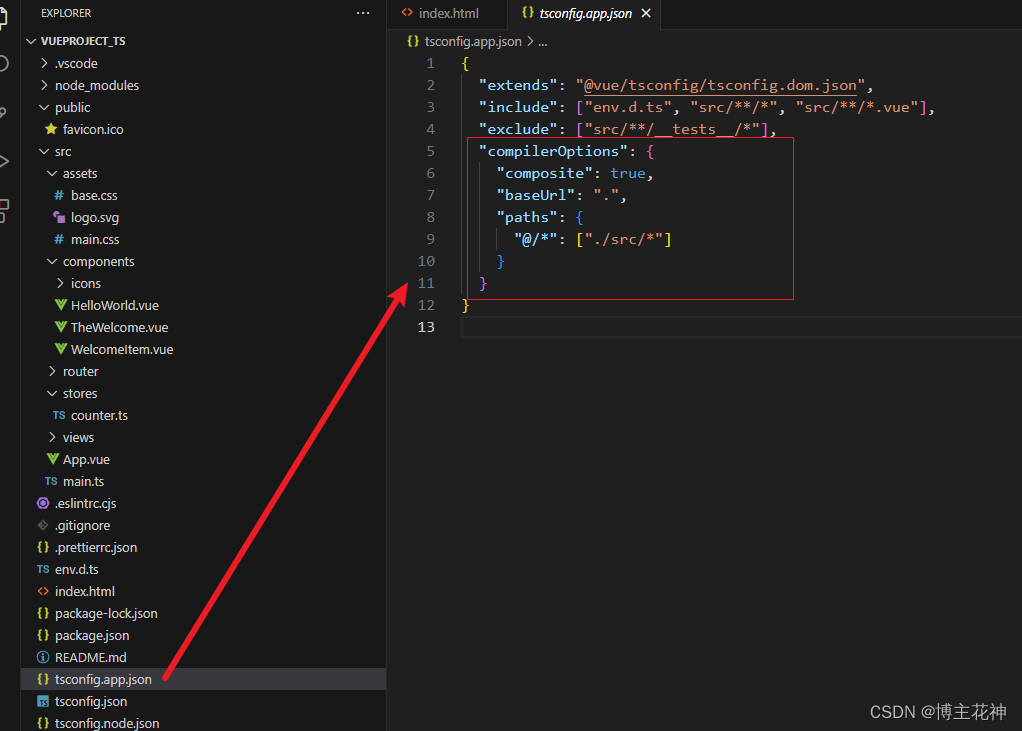Open the HelloWorld.vue file name
Screen dimensions: 1022x731
pos(115,306)
